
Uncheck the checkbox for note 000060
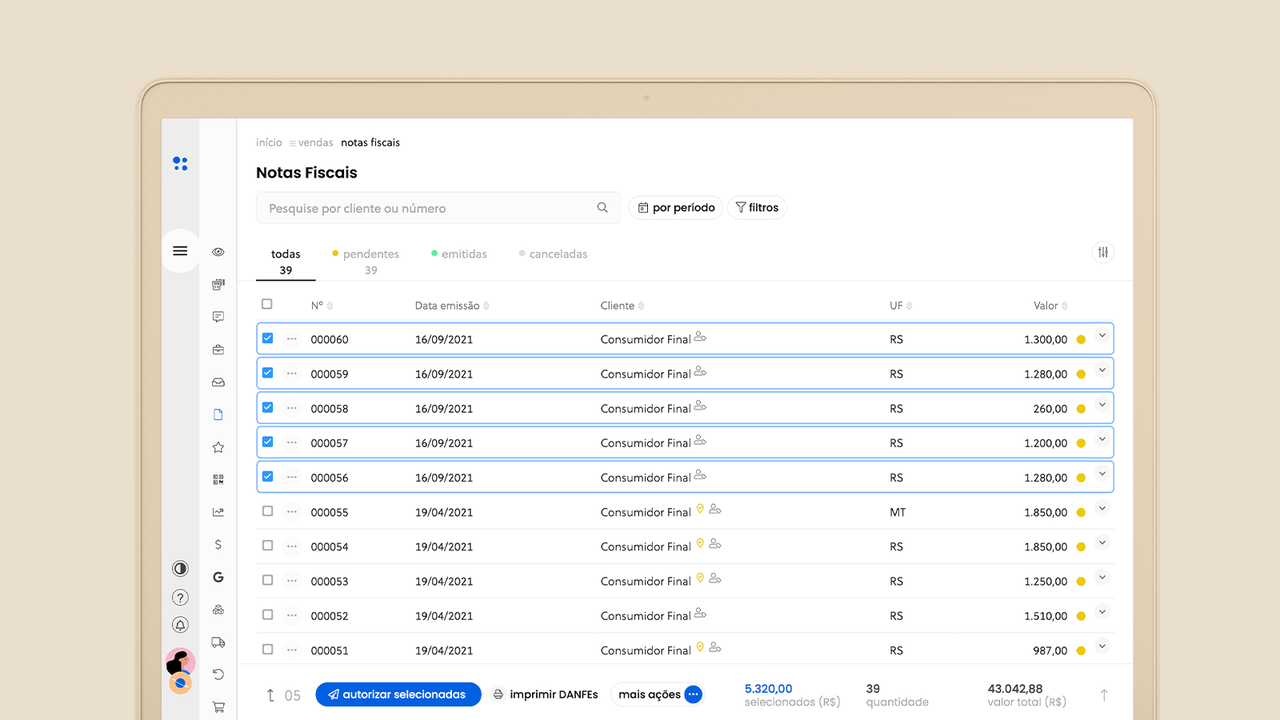click(x=267, y=338)
